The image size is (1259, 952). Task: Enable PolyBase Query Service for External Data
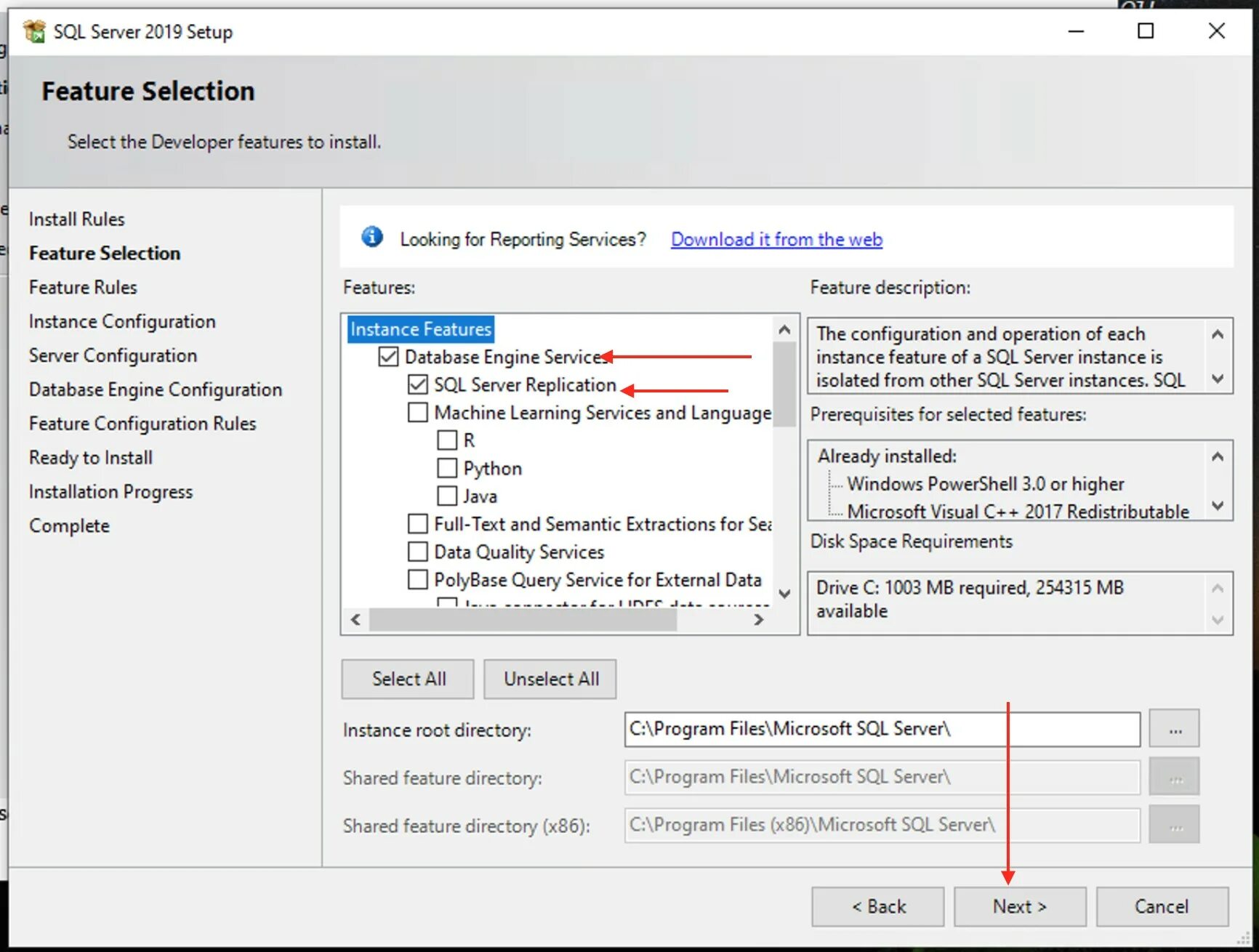[x=418, y=579]
